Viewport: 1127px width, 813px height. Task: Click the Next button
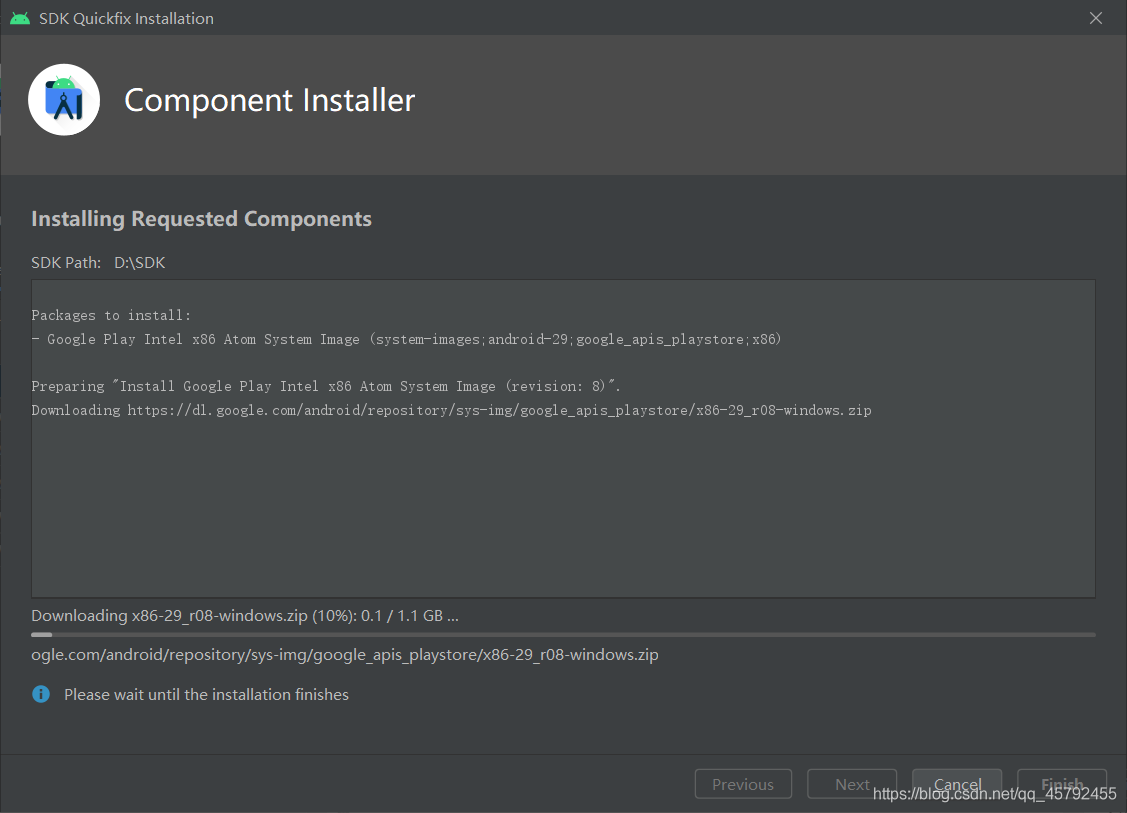click(x=852, y=784)
